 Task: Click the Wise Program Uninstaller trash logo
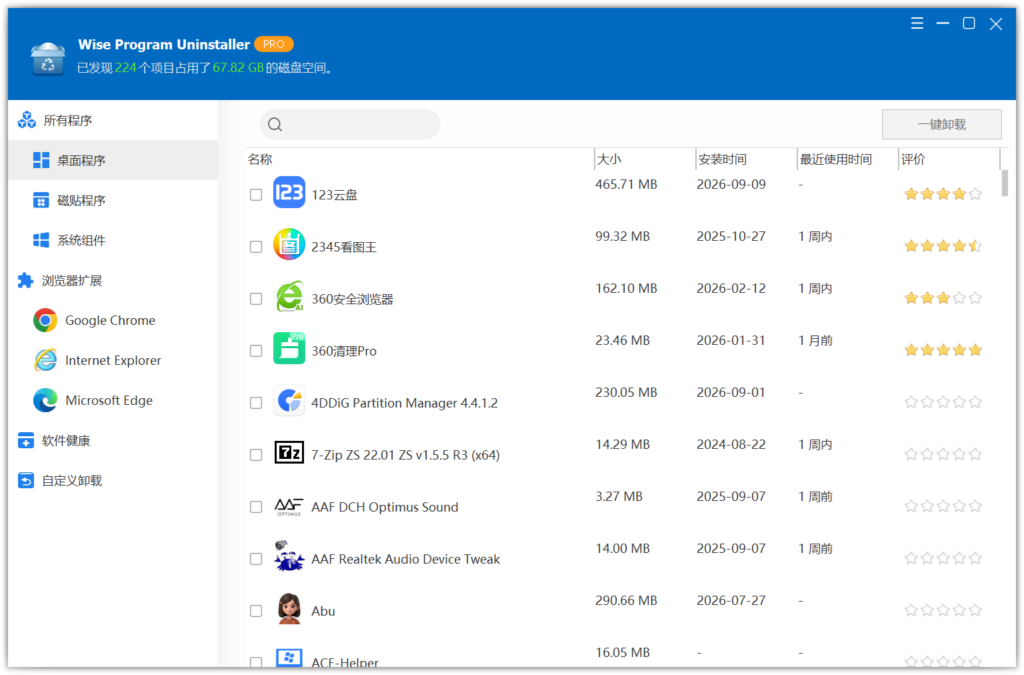(48, 58)
